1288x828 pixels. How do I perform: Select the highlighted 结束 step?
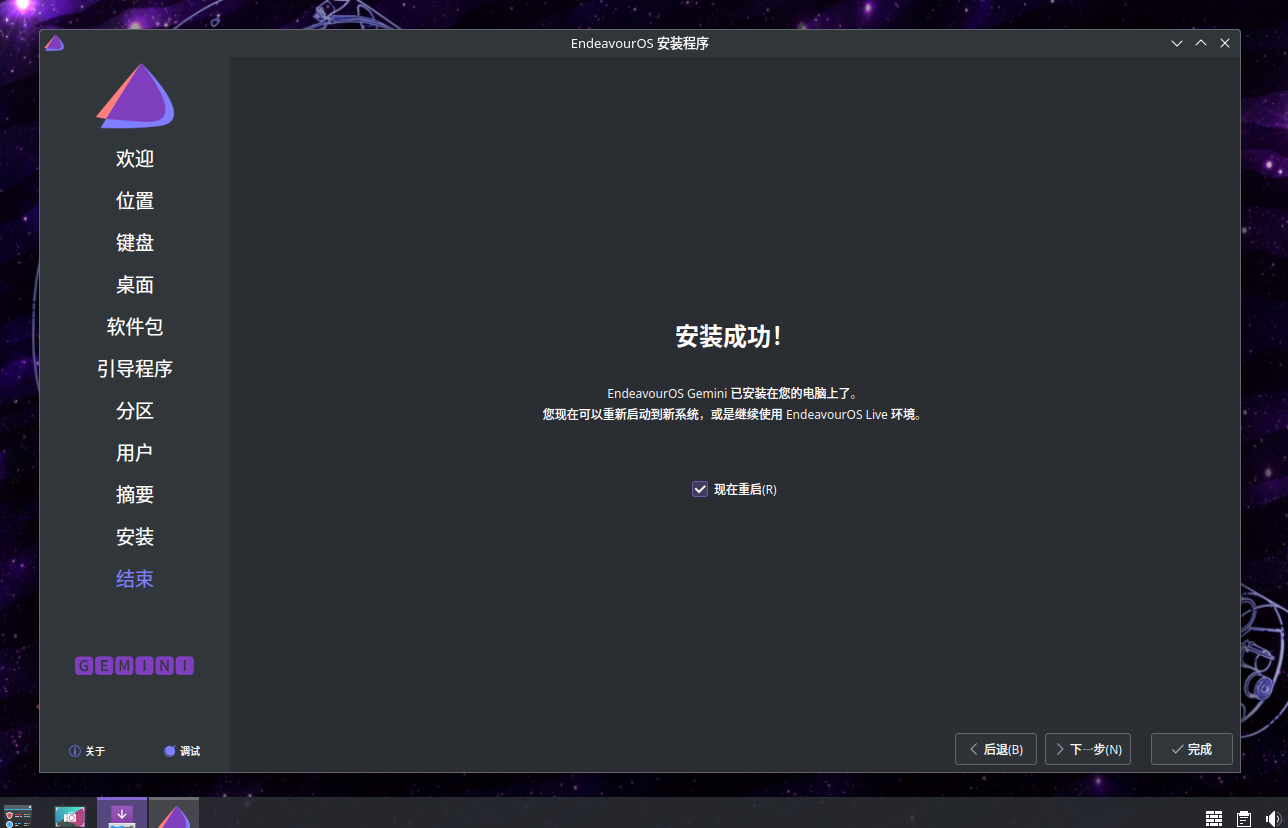pyautogui.click(x=135, y=579)
